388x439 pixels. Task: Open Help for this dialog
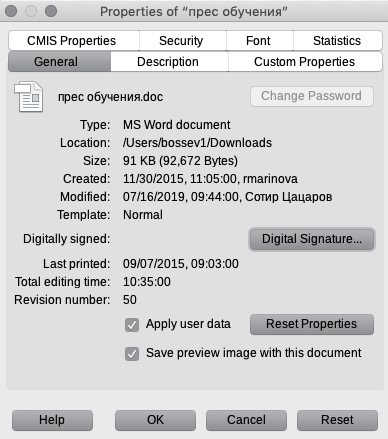pos(52,420)
